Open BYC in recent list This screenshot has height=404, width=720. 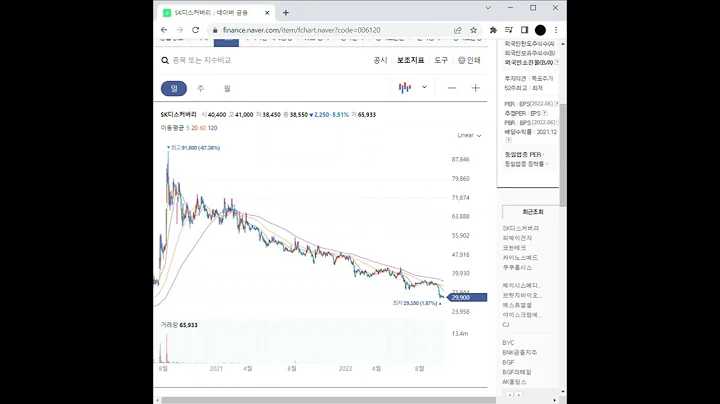point(508,342)
